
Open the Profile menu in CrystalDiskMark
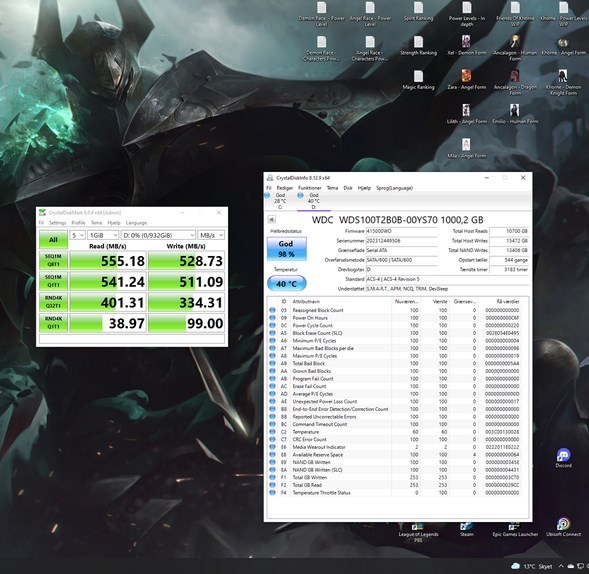pos(78,223)
